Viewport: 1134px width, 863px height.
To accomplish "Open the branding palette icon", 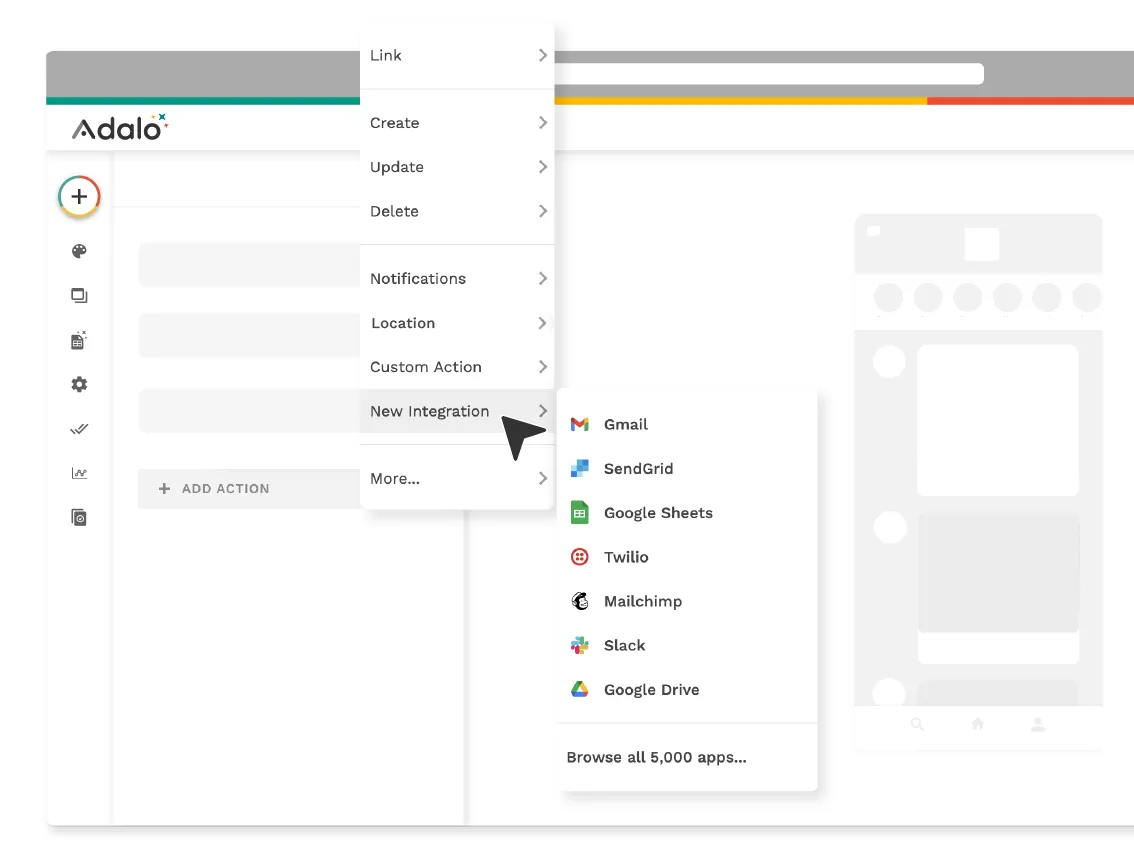I will coord(79,252).
